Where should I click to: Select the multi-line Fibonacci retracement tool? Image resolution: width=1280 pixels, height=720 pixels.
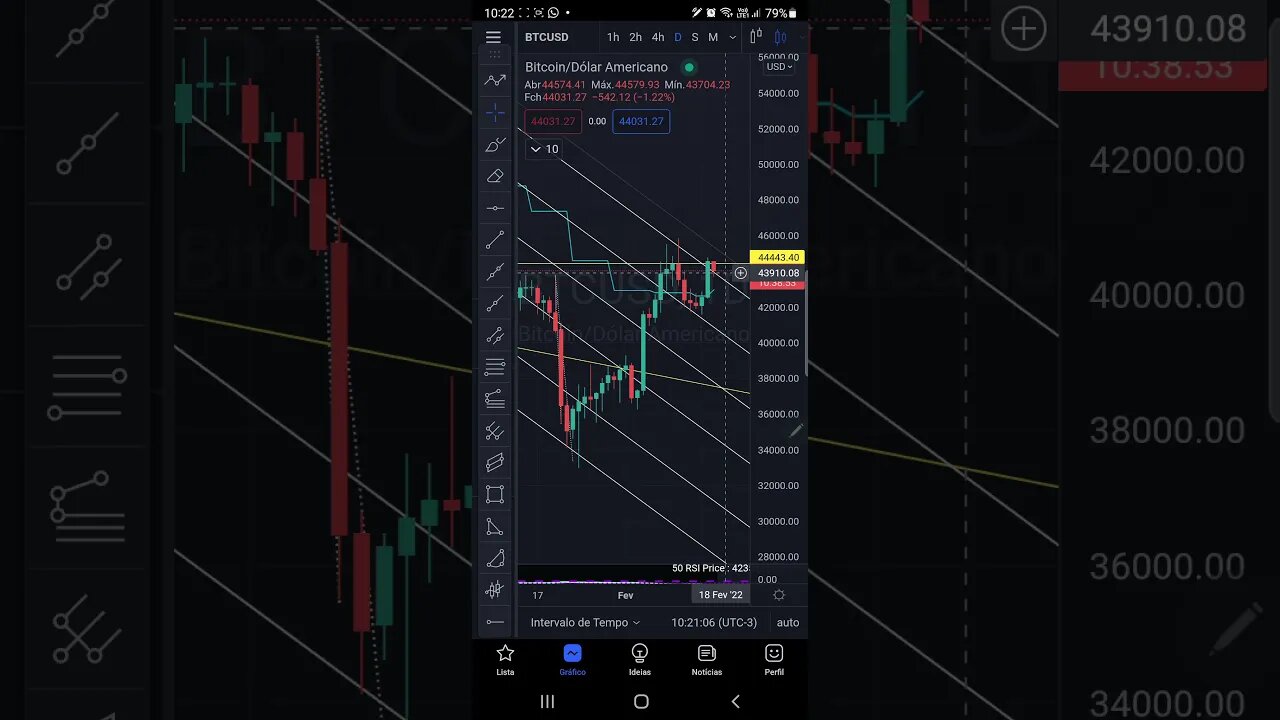click(494, 367)
